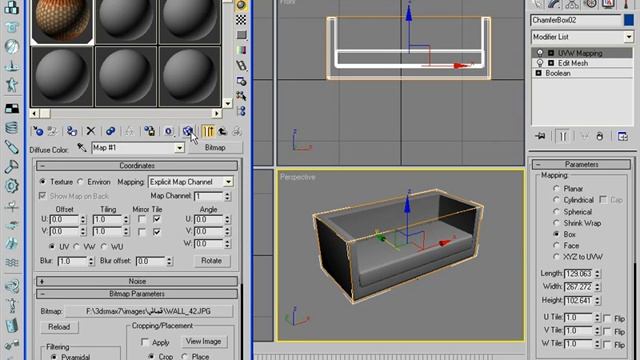Expand the Boolean stack entry
Viewport: 640px width, 360px height.
538,73
